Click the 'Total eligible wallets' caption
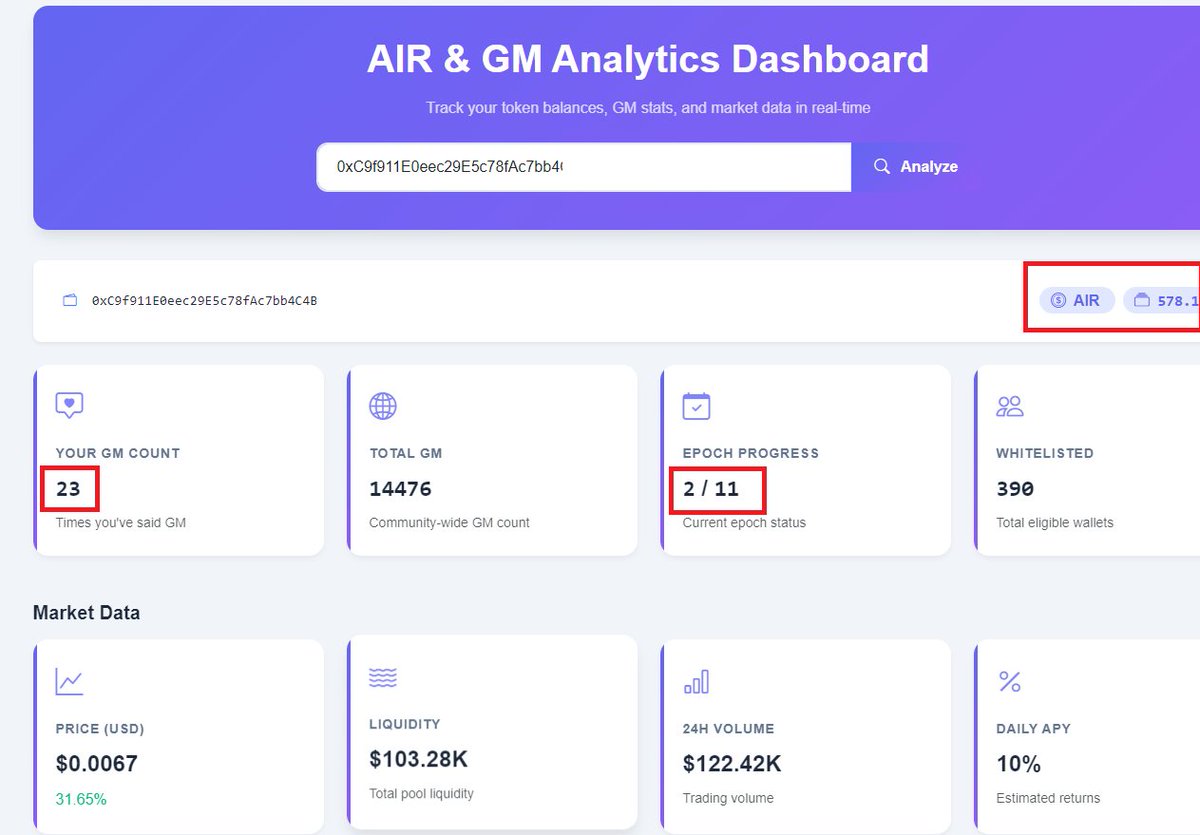The image size is (1200, 835). point(1055,522)
